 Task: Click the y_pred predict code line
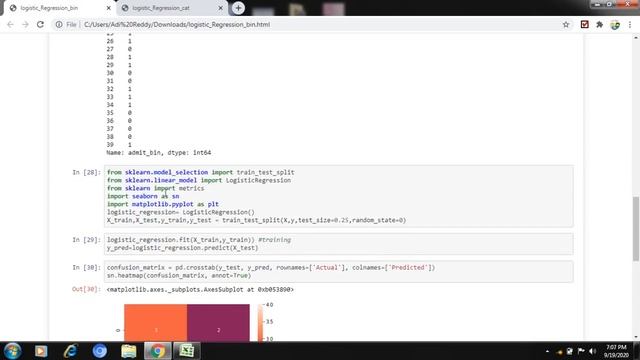(x=182, y=248)
